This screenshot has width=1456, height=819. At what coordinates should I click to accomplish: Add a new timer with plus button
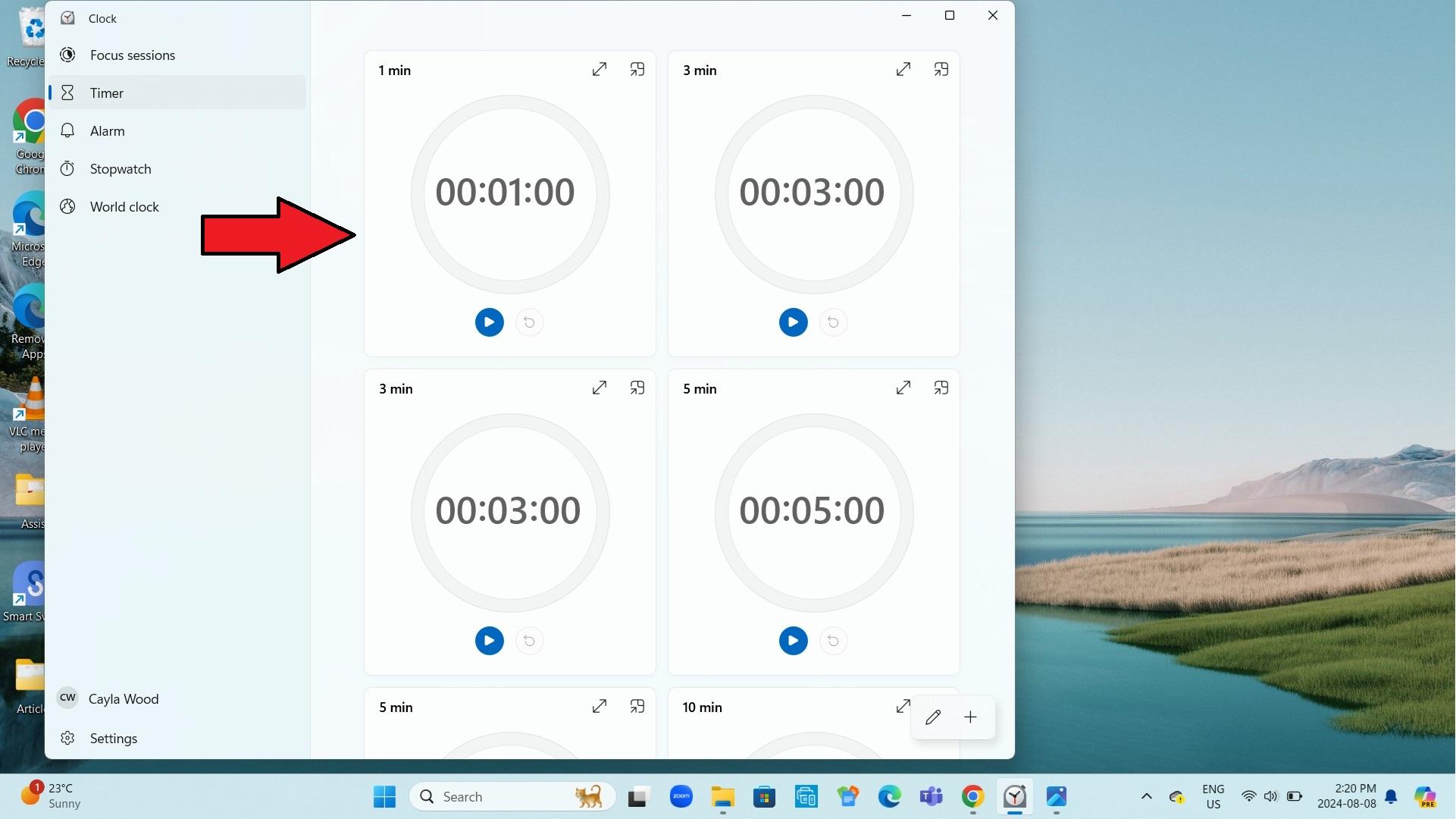[970, 717]
